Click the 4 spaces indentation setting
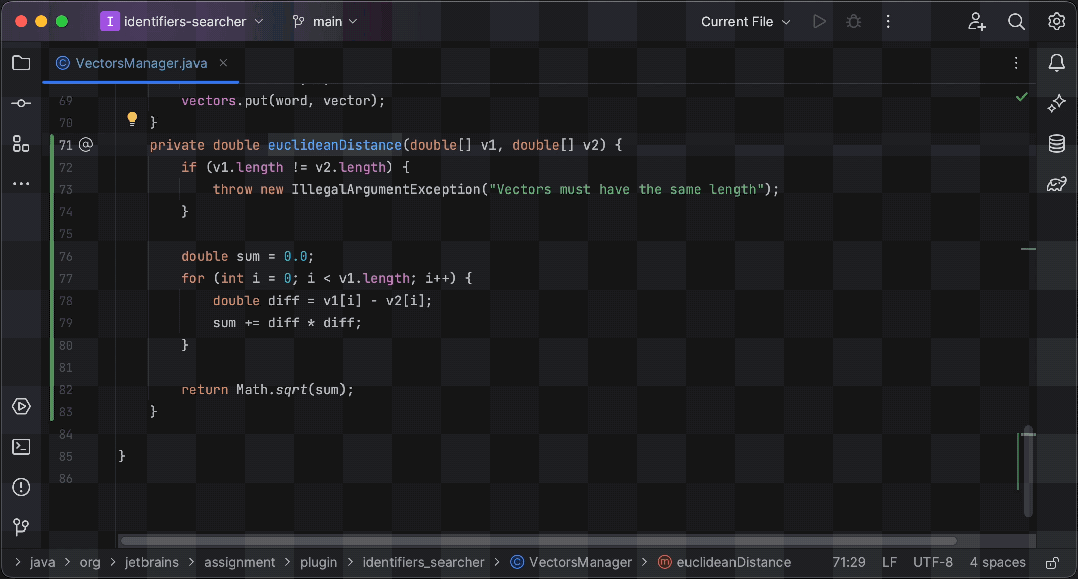The image size is (1078, 579). tap(998, 562)
